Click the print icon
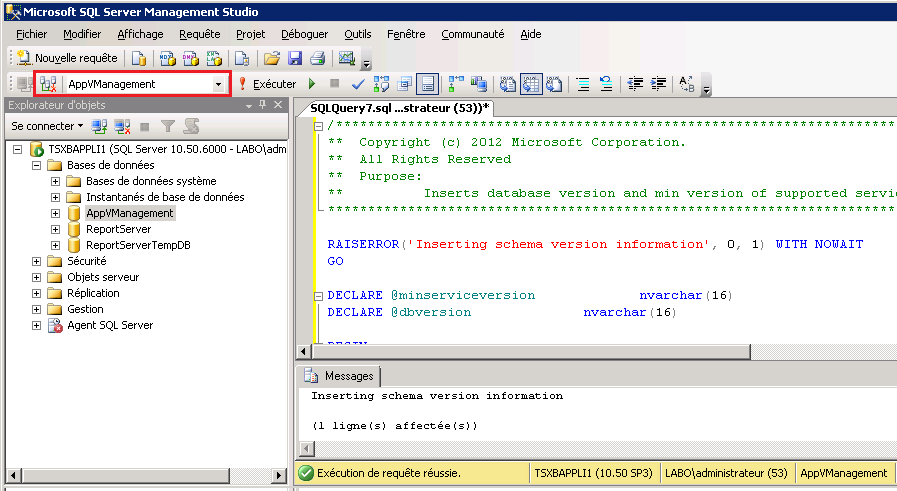The height and width of the screenshot is (491, 897). (x=317, y=58)
